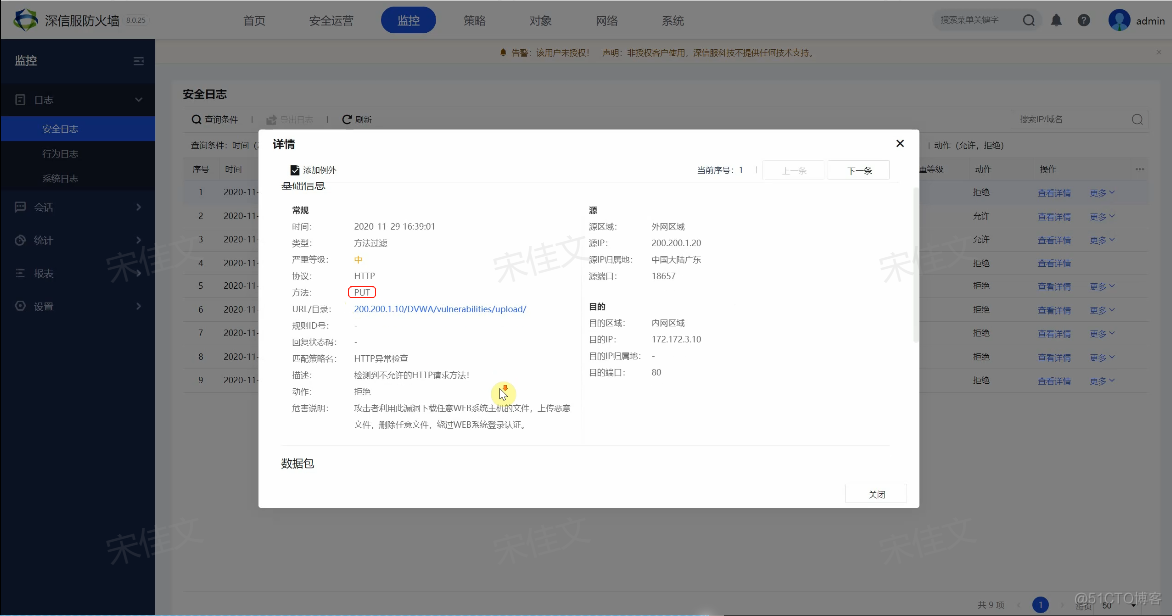This screenshot has height=616, width=1172.
Task: Click the notification bell icon in top bar
Action: pos(1057,19)
